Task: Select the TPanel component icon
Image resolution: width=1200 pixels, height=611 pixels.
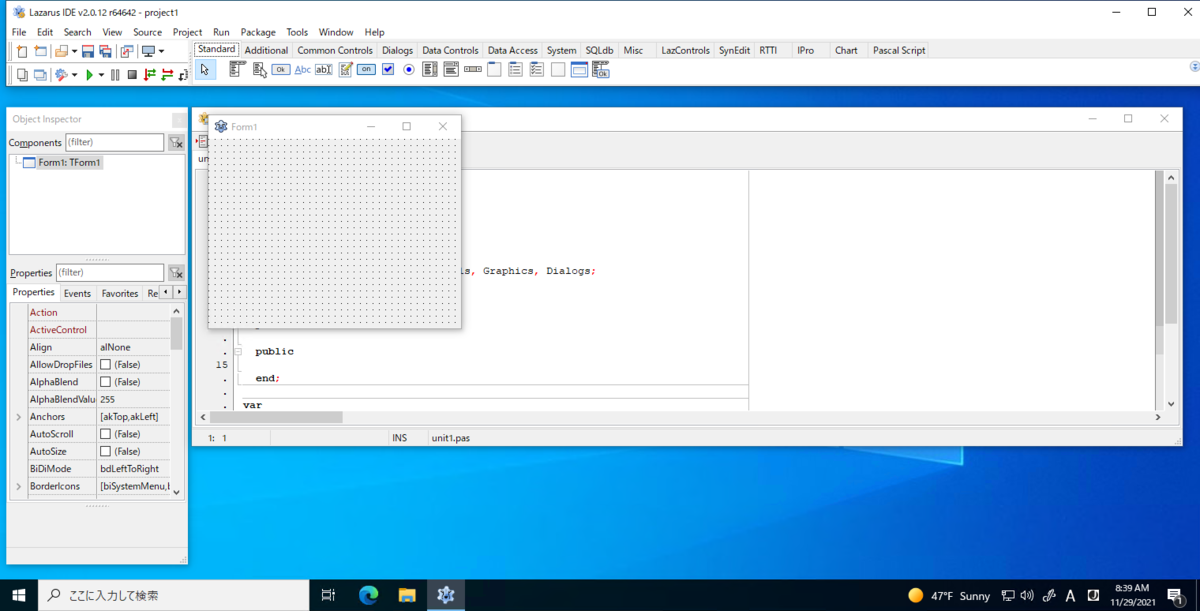Action: click(x=558, y=70)
